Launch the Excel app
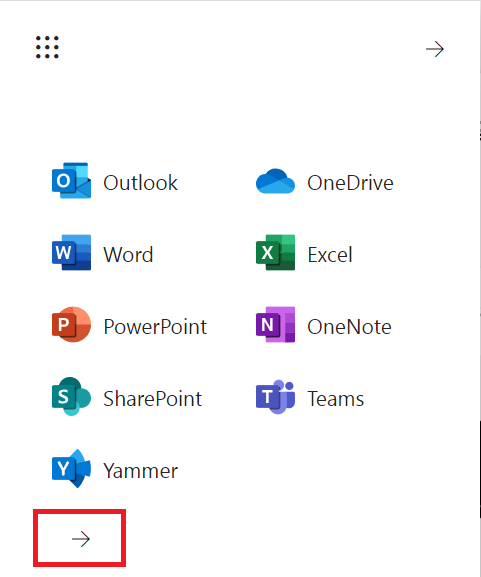Viewport: 481px width, 577px height. (304, 253)
